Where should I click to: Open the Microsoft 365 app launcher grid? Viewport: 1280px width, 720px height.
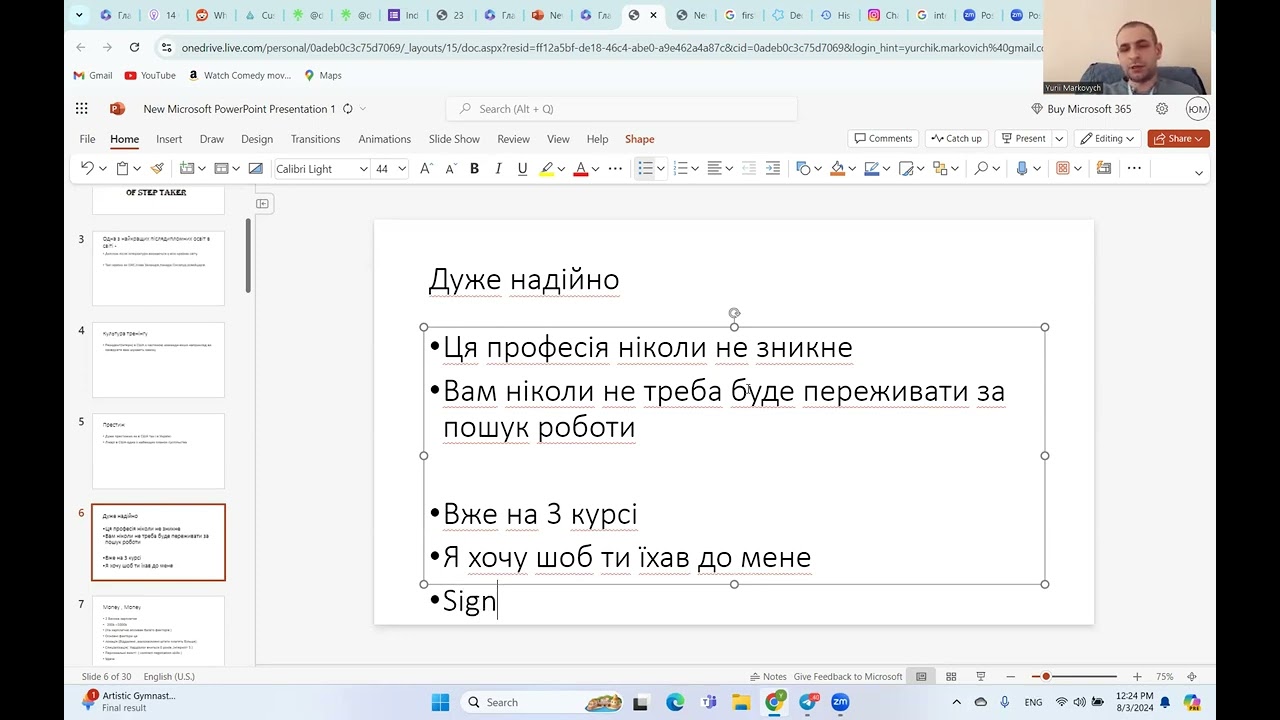[82, 109]
